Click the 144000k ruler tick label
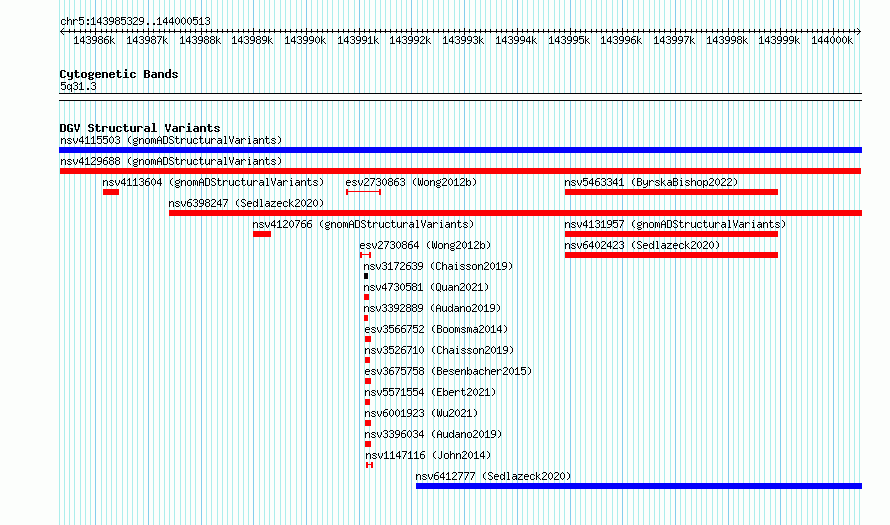 pyautogui.click(x=832, y=41)
